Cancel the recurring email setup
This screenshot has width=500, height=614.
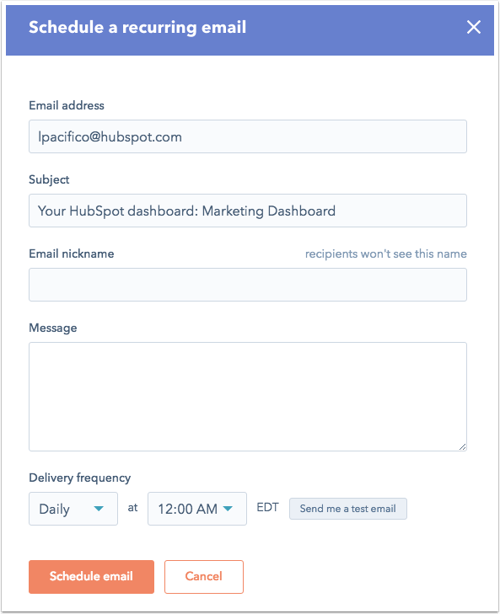[204, 576]
